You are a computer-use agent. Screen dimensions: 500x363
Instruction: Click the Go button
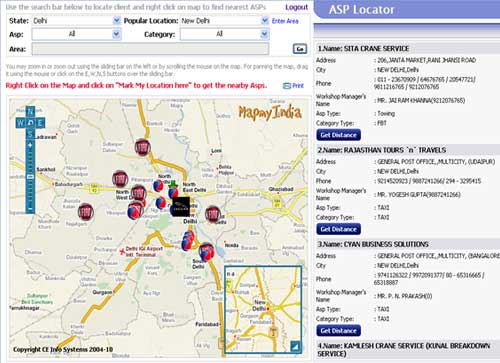pos(300,49)
